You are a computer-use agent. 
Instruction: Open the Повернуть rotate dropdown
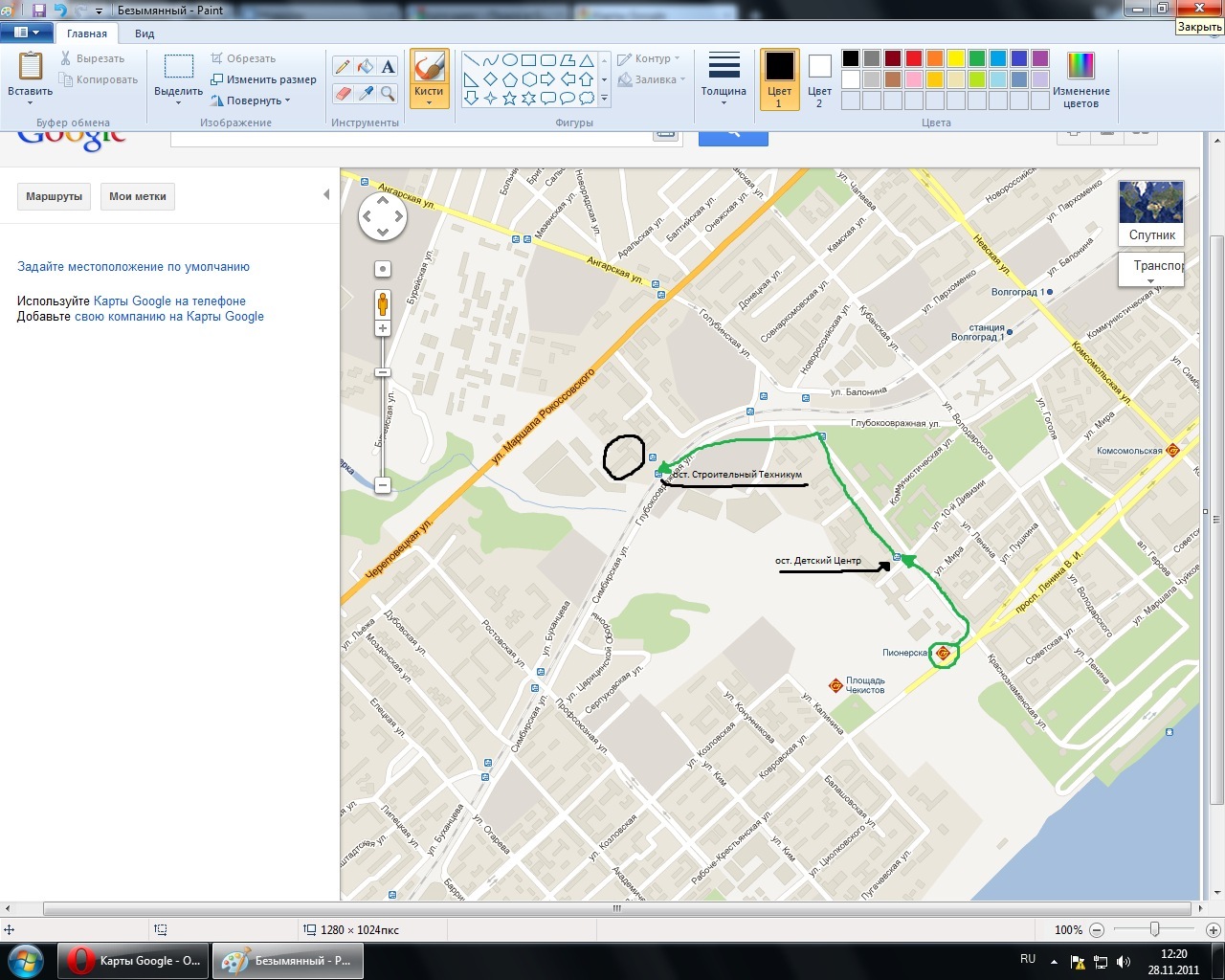pyautogui.click(x=251, y=100)
